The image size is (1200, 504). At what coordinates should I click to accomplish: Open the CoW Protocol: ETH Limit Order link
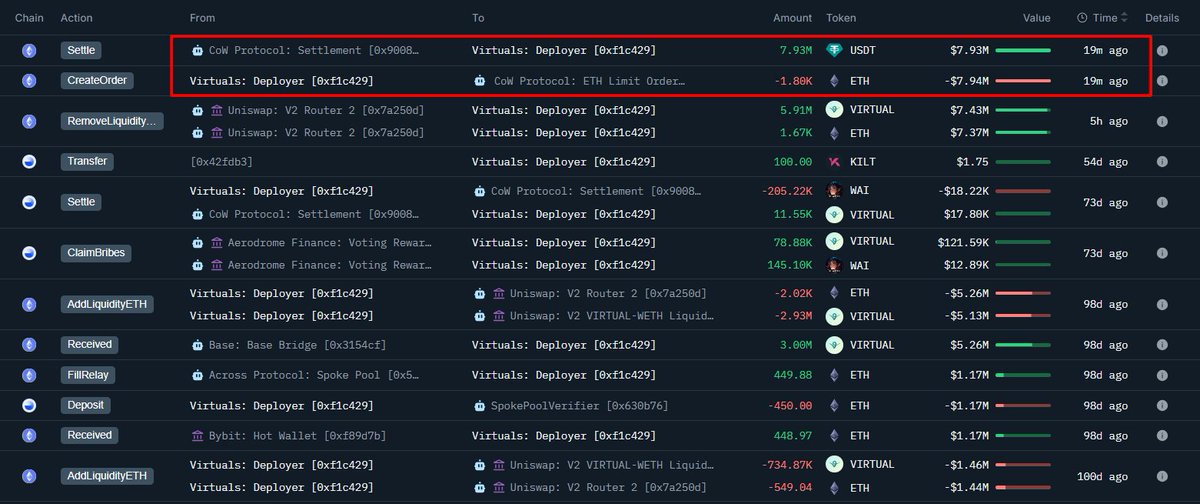point(590,80)
